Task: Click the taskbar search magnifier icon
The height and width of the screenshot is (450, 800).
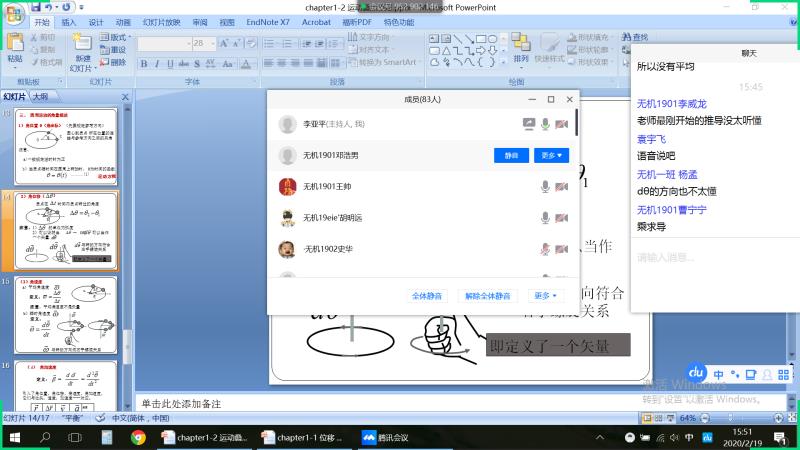Action: (45, 438)
